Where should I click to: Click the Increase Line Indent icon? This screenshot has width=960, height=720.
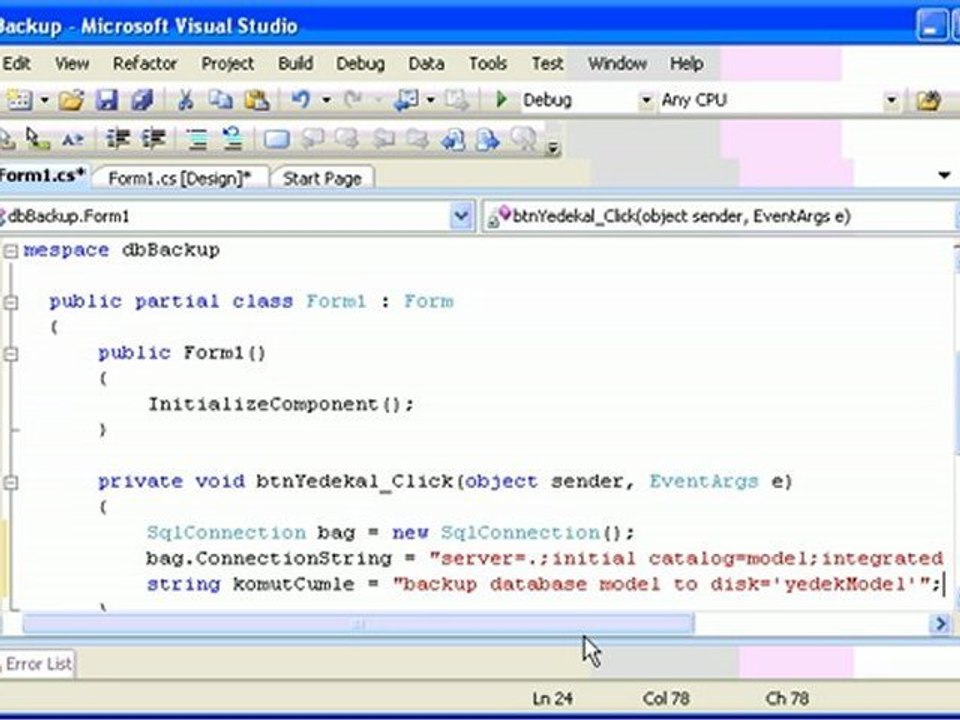tap(153, 140)
